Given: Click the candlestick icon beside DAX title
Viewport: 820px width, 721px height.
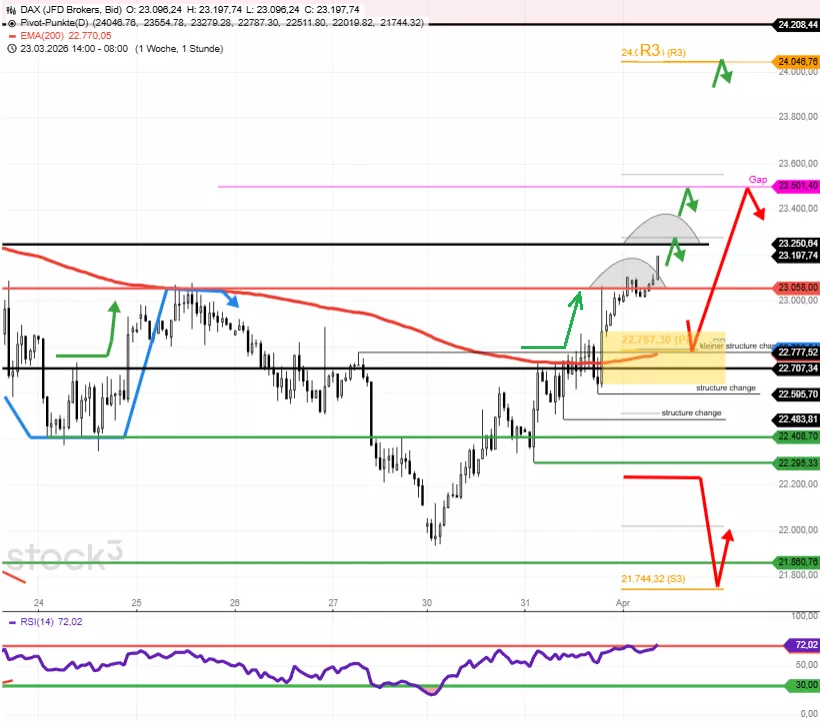Looking at the screenshot, I should pos(10,7).
